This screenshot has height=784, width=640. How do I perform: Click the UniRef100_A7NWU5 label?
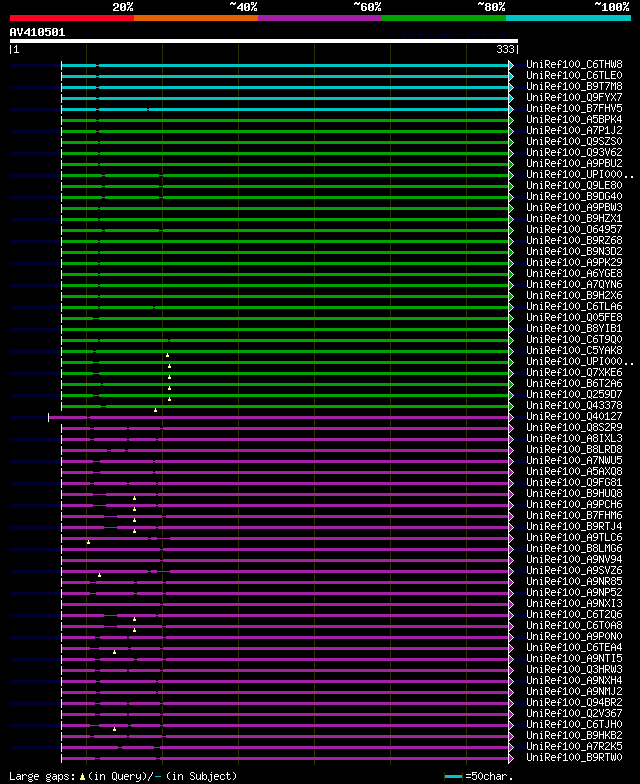point(574,460)
